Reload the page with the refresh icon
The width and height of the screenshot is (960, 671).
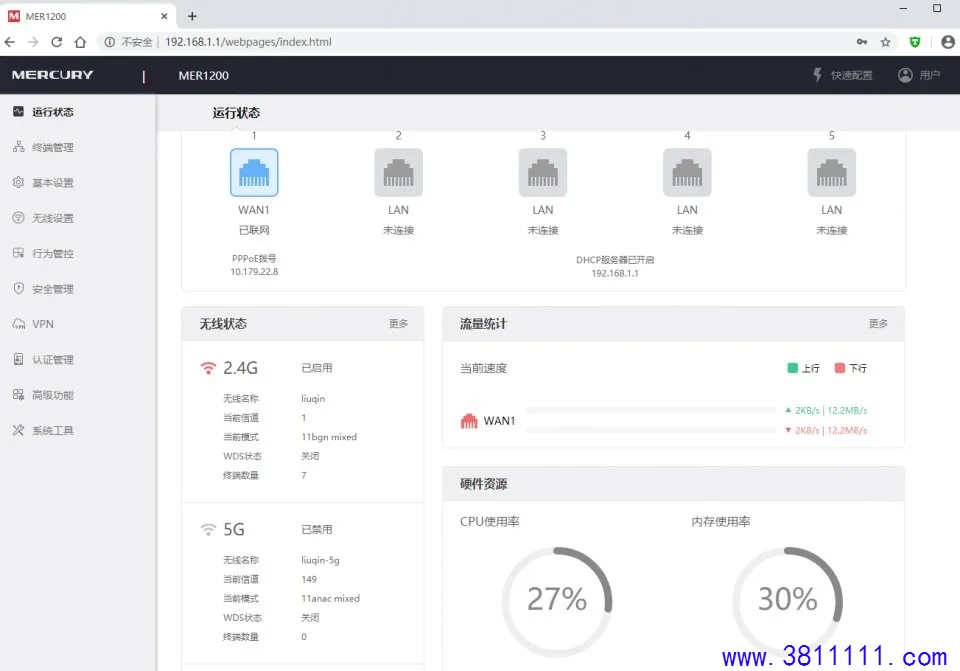click(x=56, y=42)
